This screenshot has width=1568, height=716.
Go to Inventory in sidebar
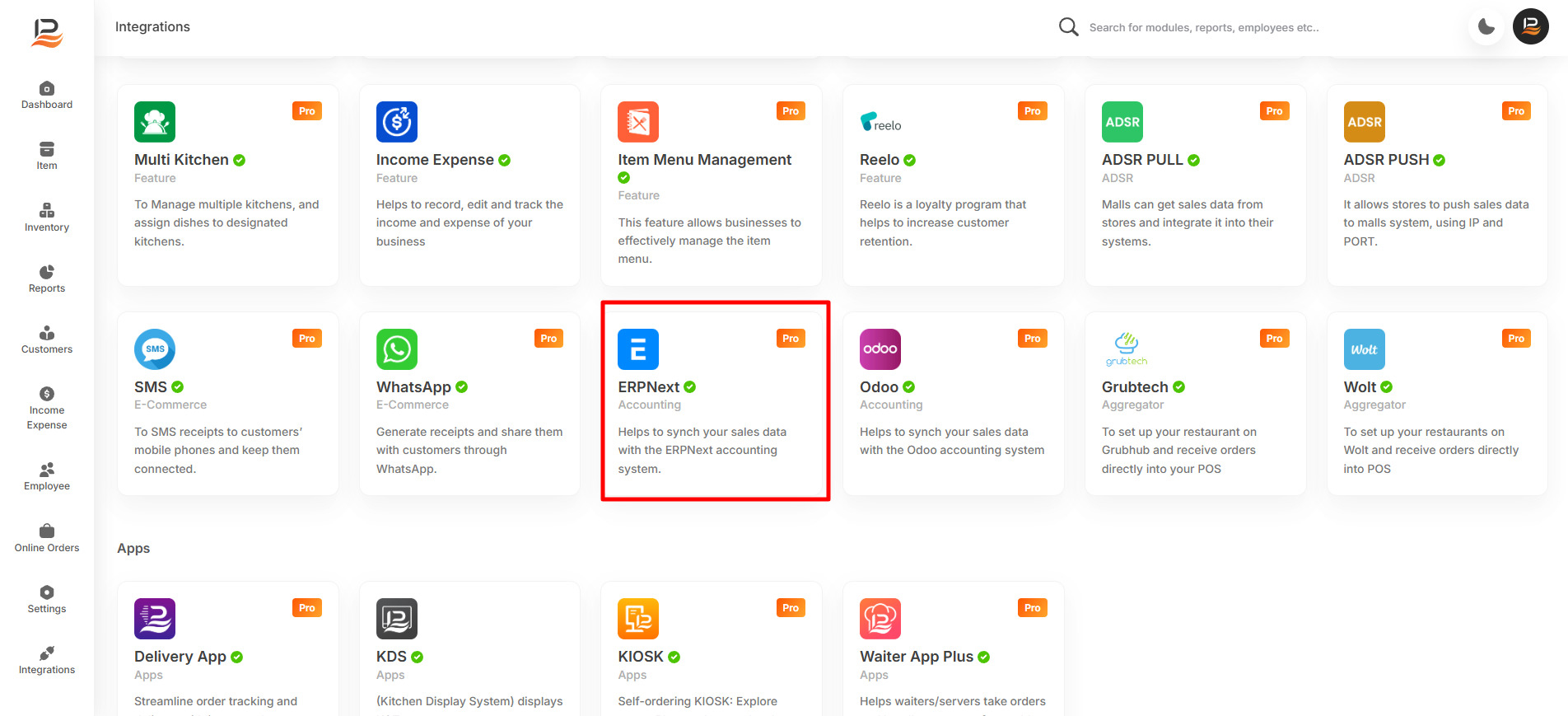(47, 218)
